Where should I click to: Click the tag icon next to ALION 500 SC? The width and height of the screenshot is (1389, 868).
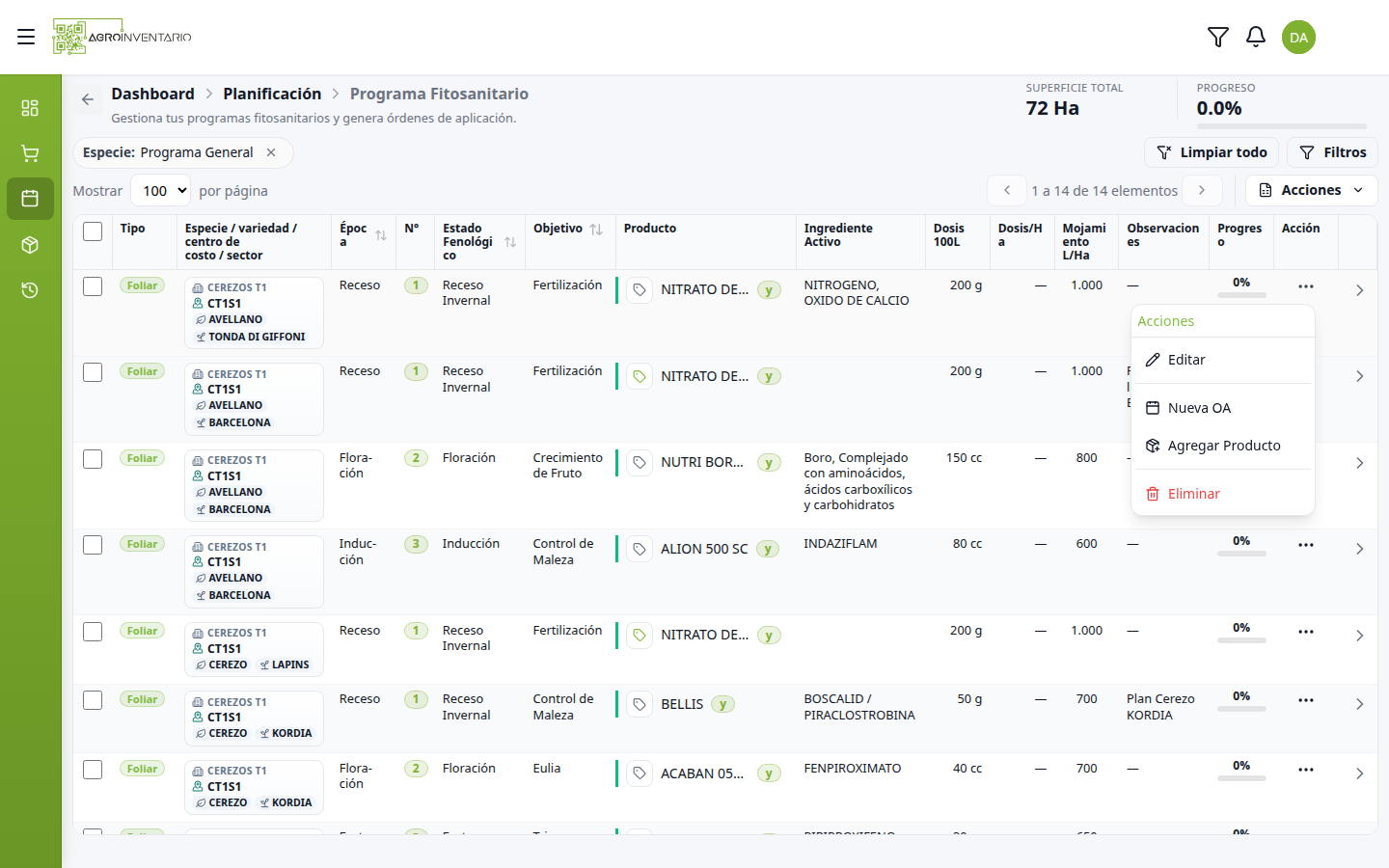(x=640, y=549)
